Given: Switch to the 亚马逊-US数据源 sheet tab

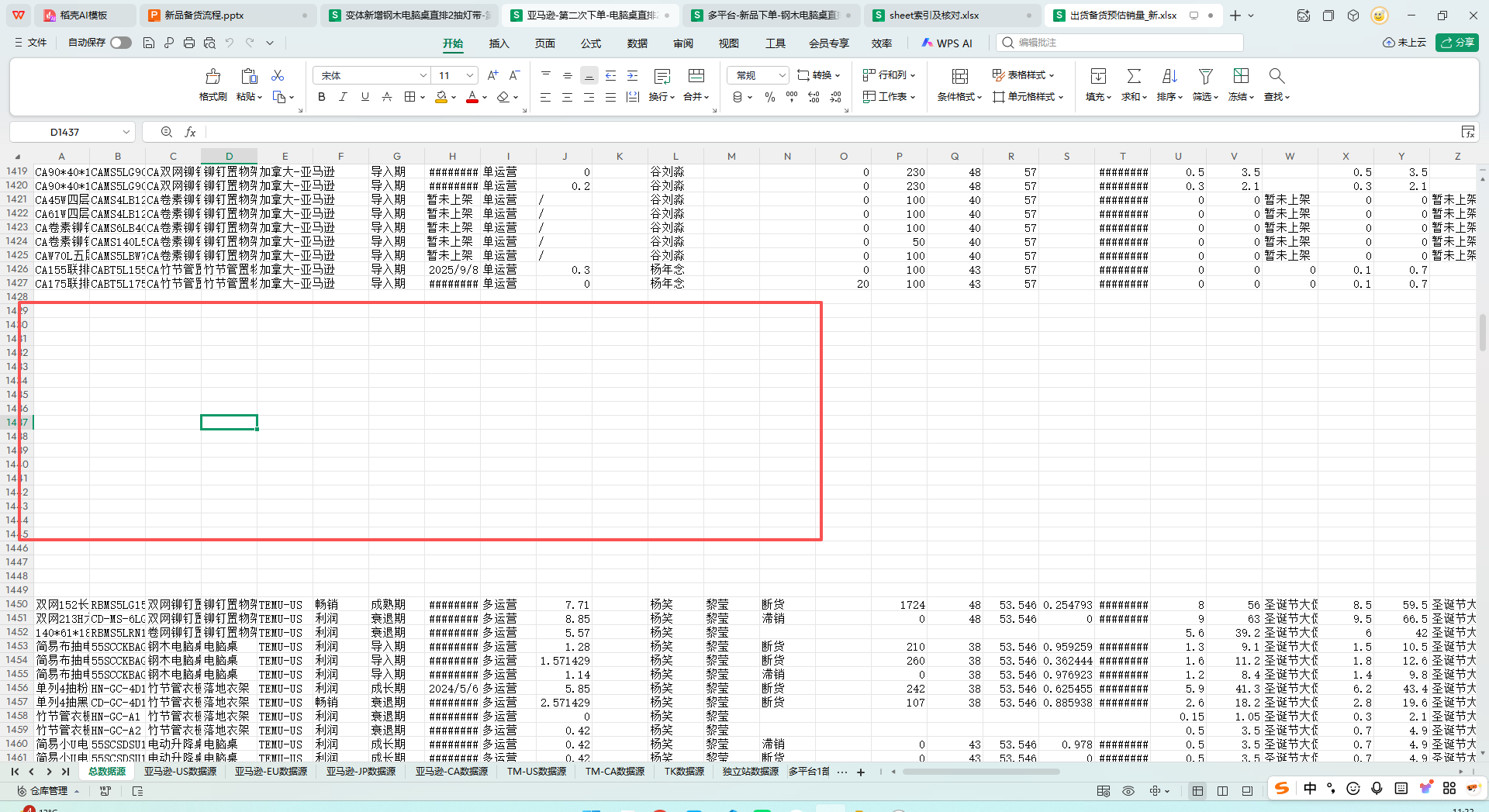Looking at the screenshot, I should coord(180,772).
